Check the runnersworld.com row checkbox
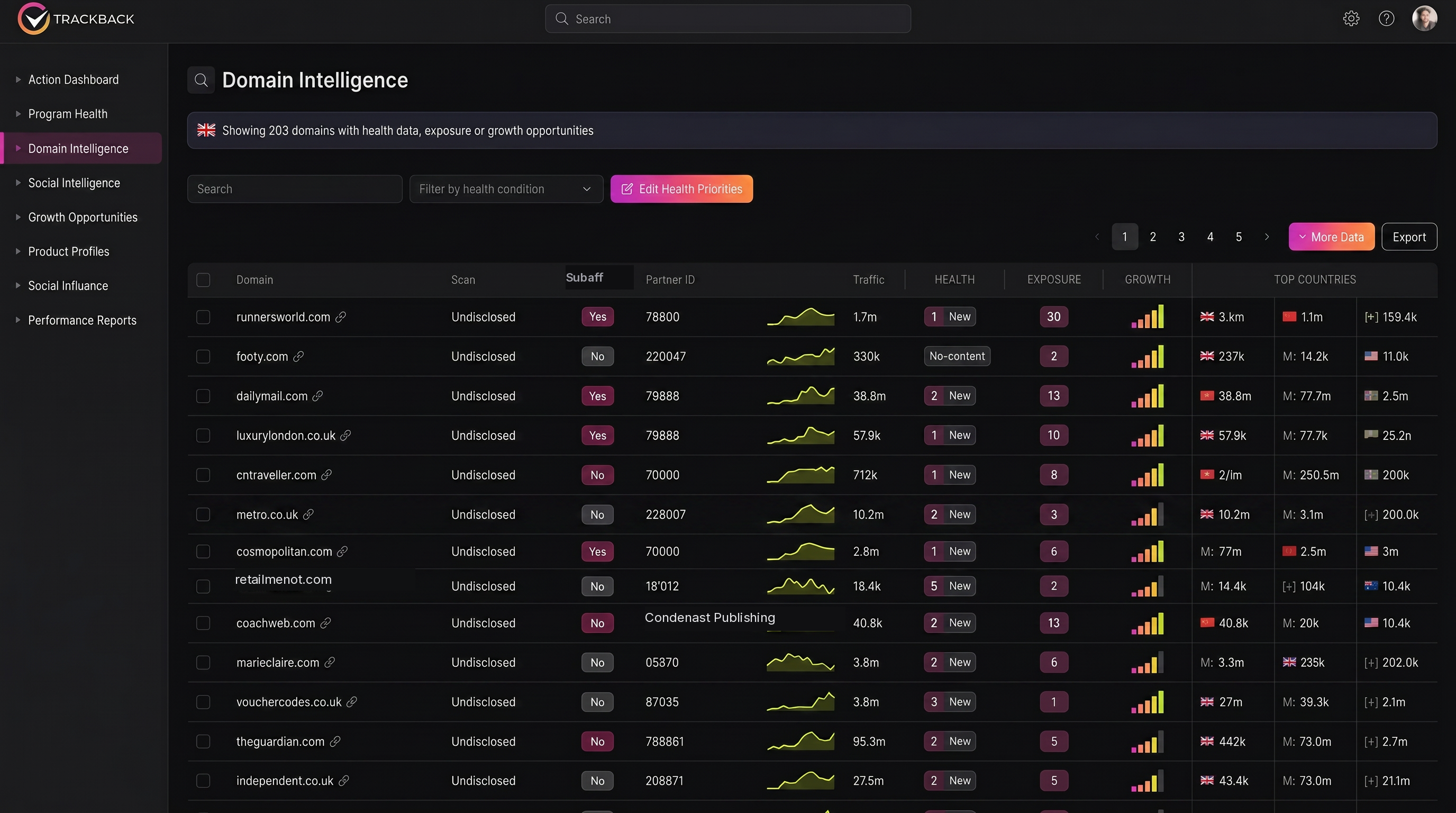 point(203,317)
